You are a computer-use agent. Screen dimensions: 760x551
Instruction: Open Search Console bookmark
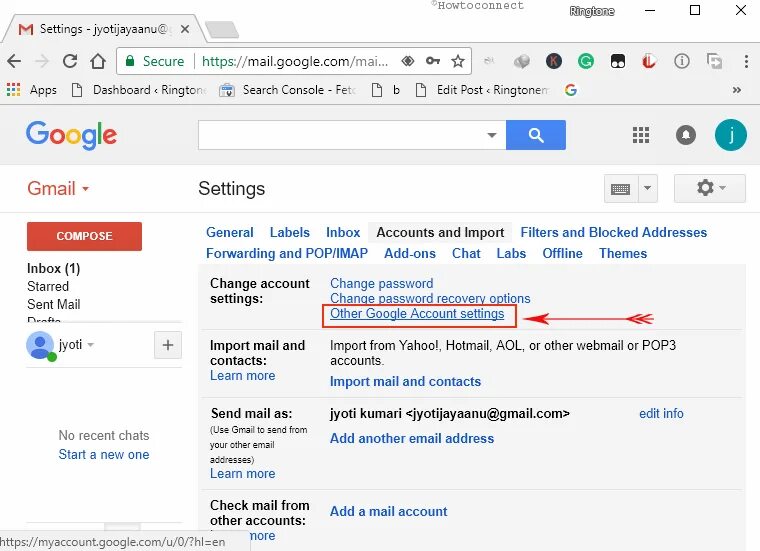(288, 90)
